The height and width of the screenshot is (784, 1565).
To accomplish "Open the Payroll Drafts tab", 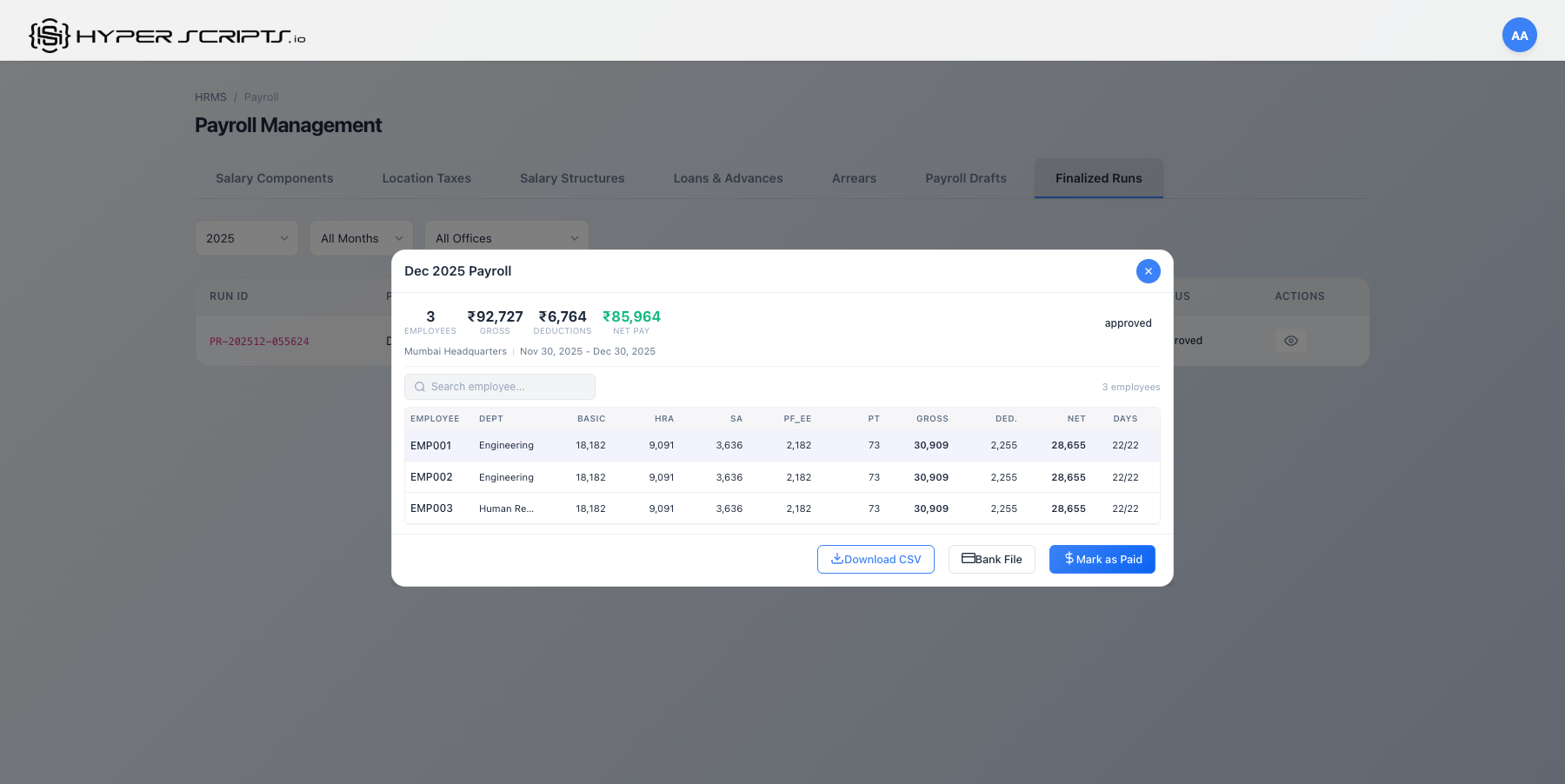I will (965, 178).
